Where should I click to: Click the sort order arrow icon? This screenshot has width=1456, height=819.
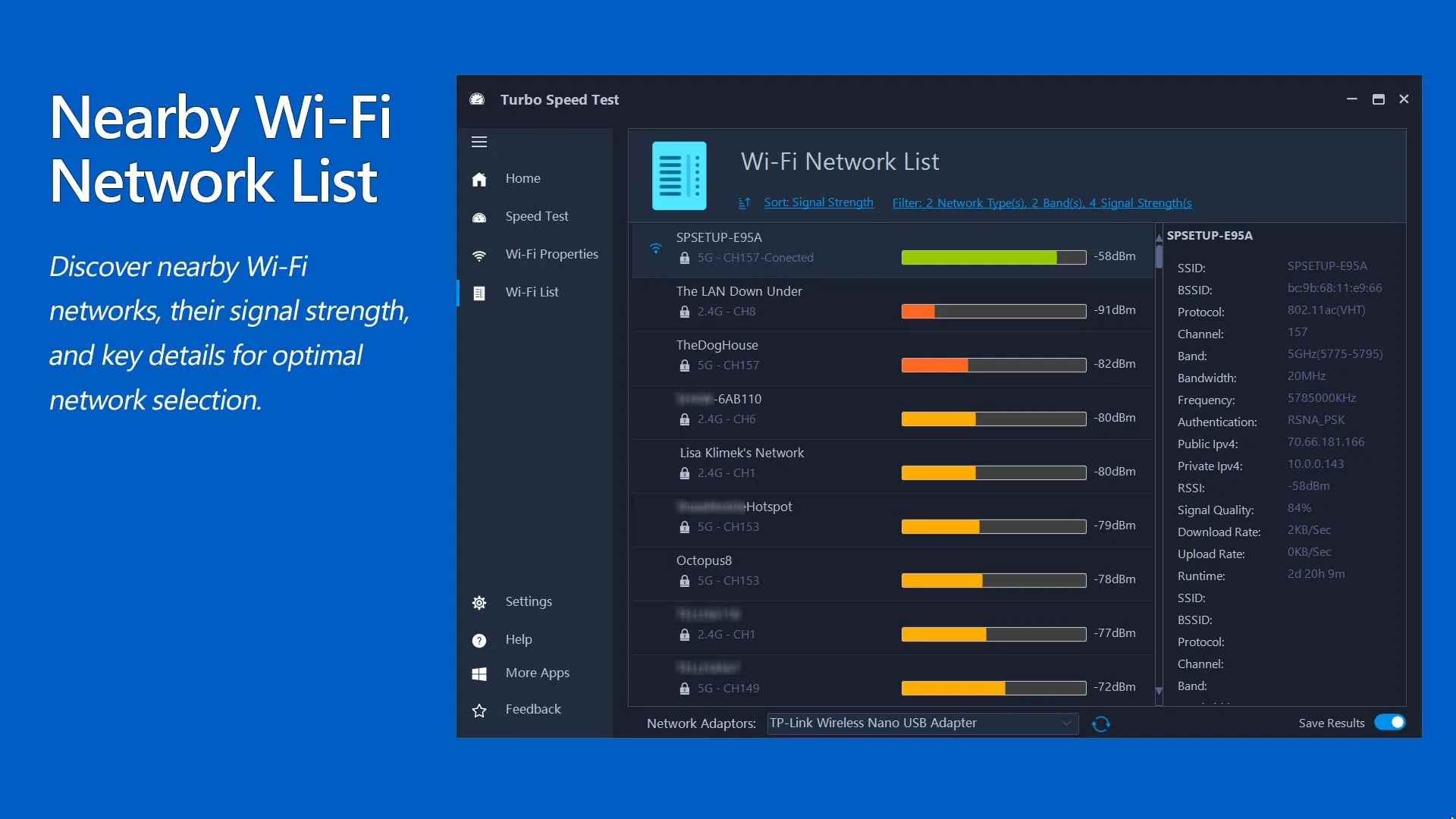[x=745, y=202]
